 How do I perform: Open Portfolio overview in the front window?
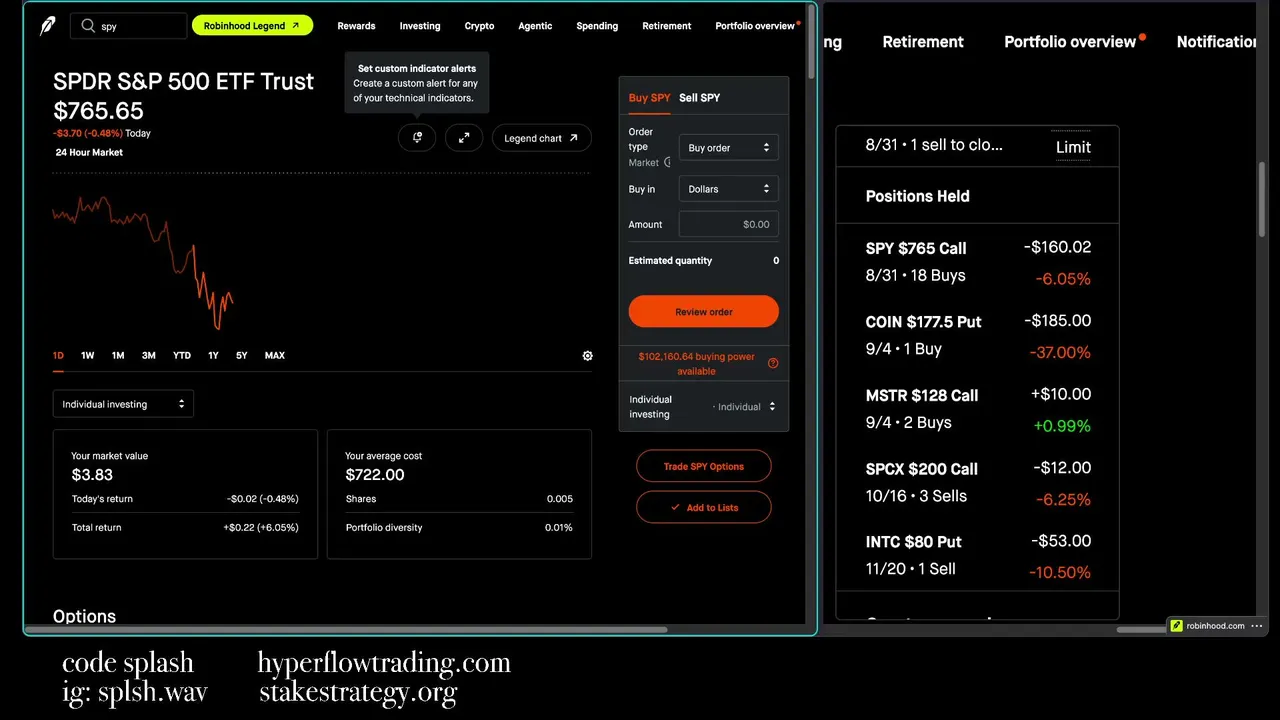pos(755,26)
